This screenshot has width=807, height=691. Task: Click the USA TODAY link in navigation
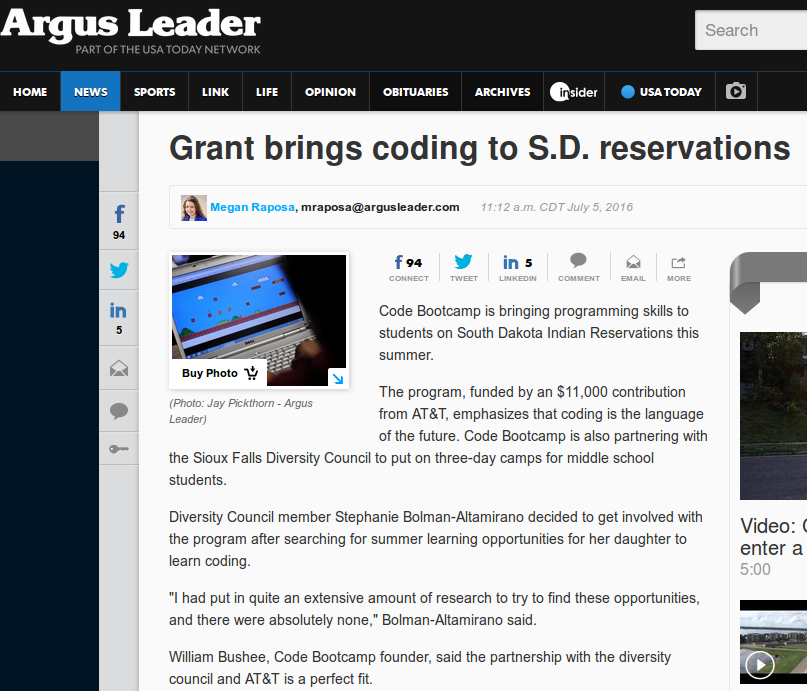661,92
